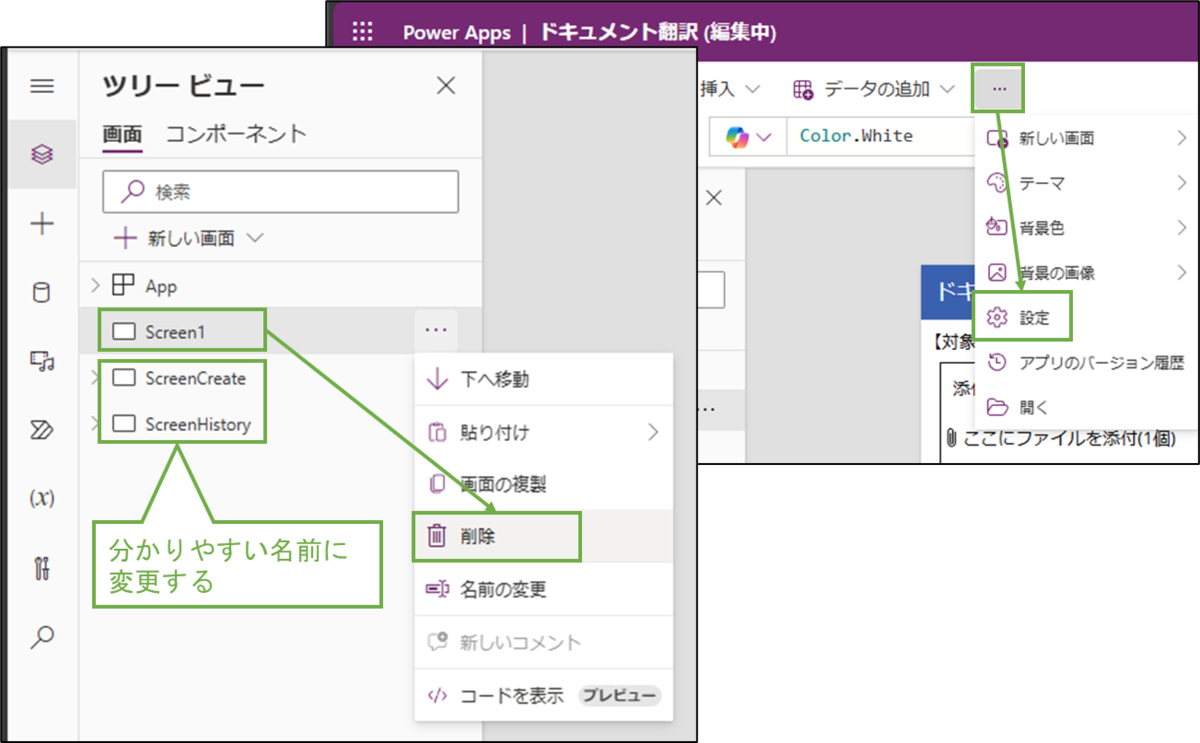Click the rename icon beside 名前の変更

click(437, 590)
